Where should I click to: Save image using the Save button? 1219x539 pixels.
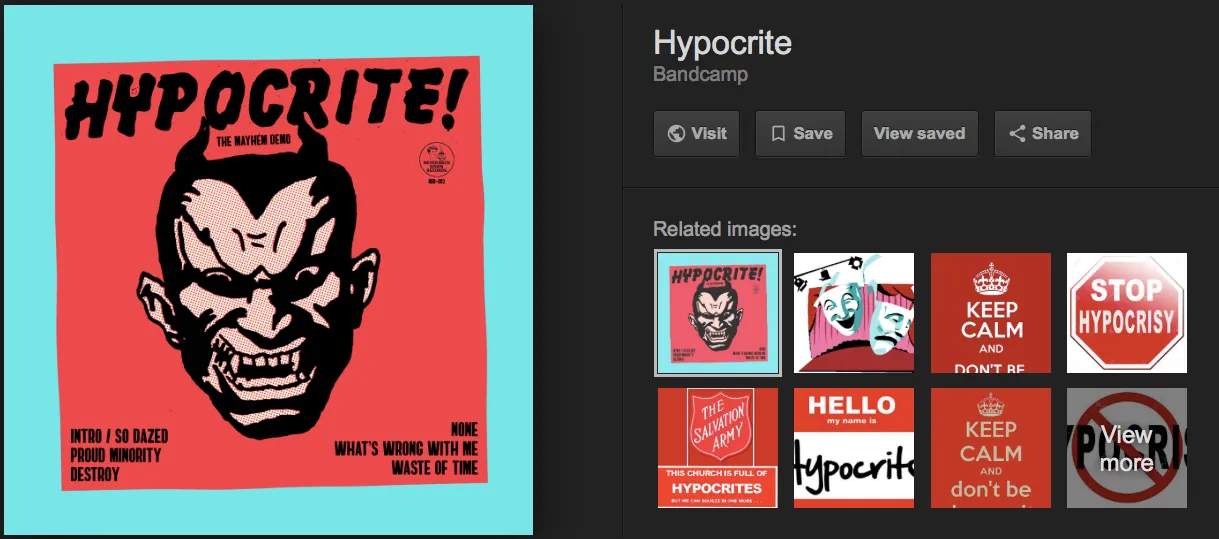pyautogui.click(x=800, y=133)
